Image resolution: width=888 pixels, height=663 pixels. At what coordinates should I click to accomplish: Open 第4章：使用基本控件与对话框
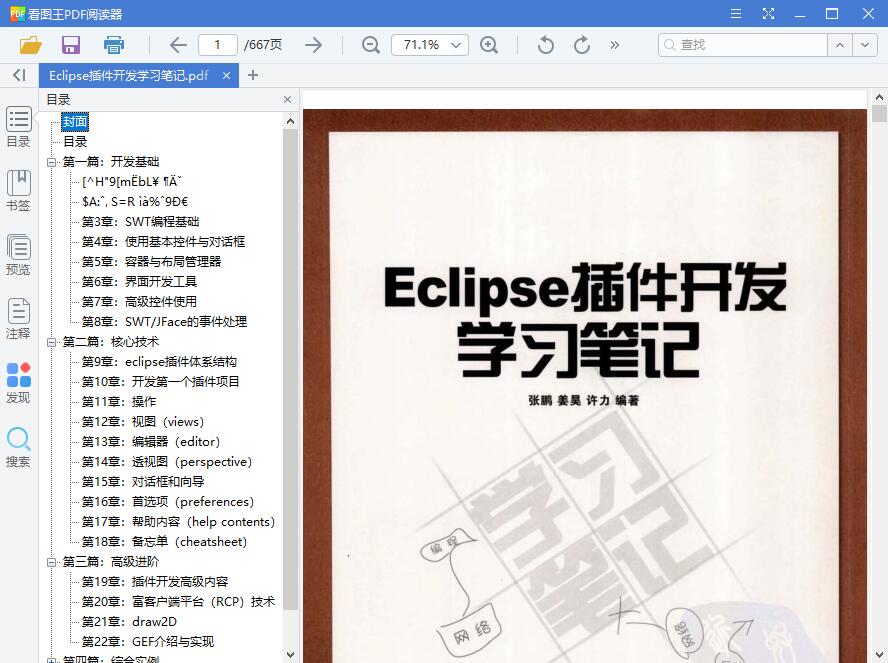pos(163,242)
